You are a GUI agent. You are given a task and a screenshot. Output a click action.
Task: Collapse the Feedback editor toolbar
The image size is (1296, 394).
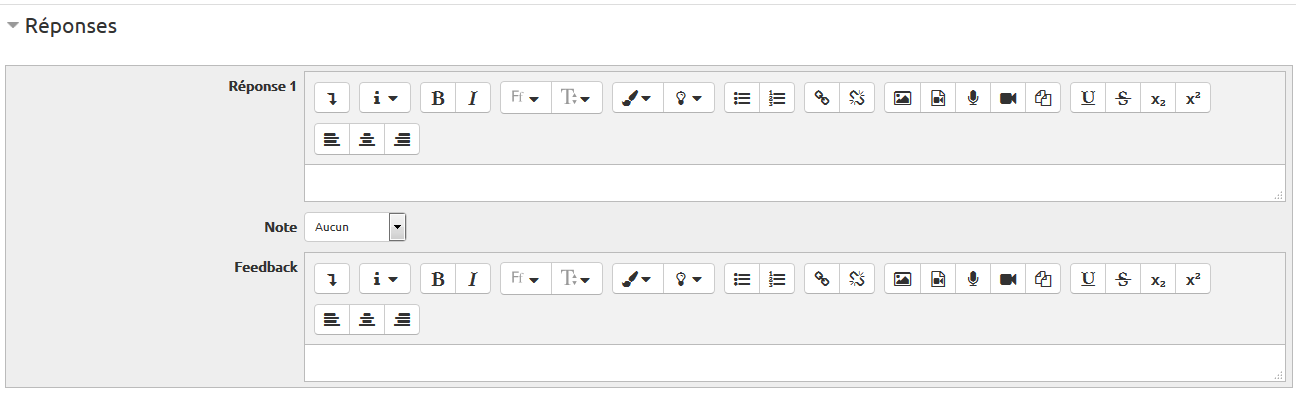click(332, 279)
